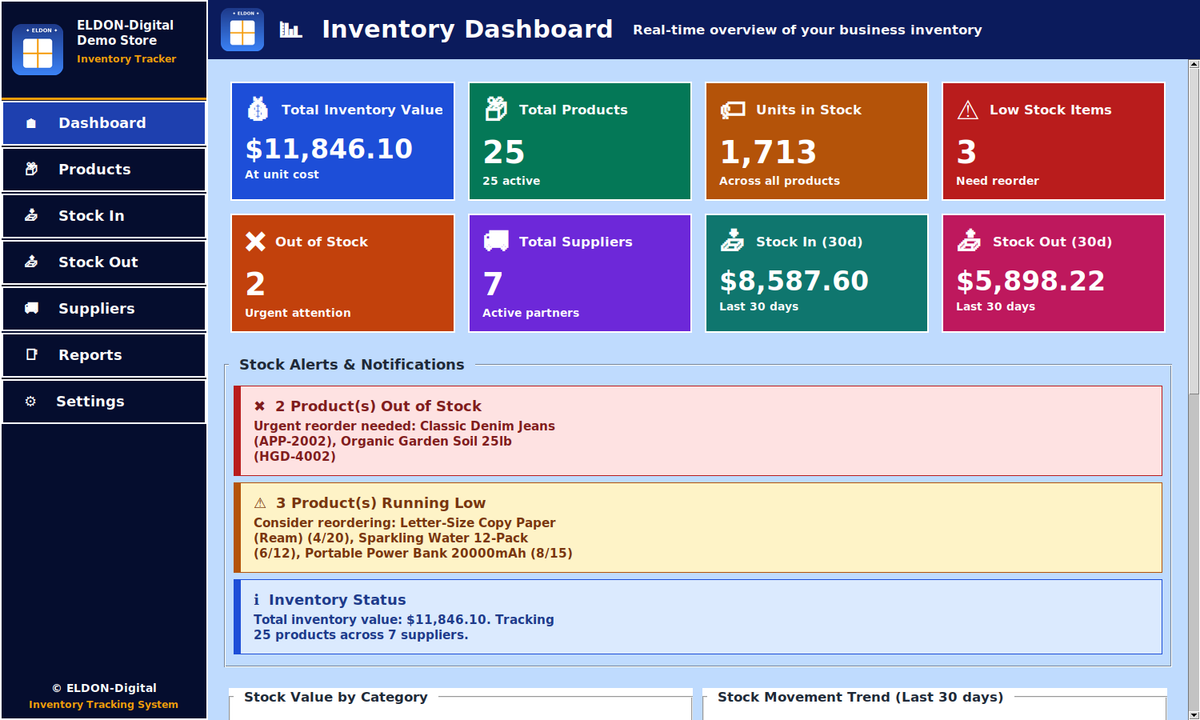Open Settings from the sidebar
This screenshot has width=1200, height=720.
point(104,401)
